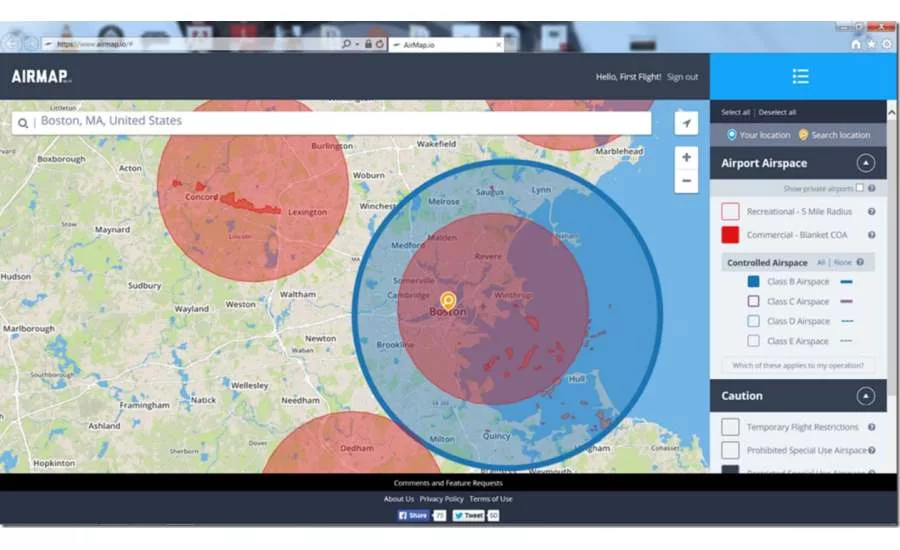Click the Framingham label on the map
The height and width of the screenshot is (550, 900).
coord(144,405)
